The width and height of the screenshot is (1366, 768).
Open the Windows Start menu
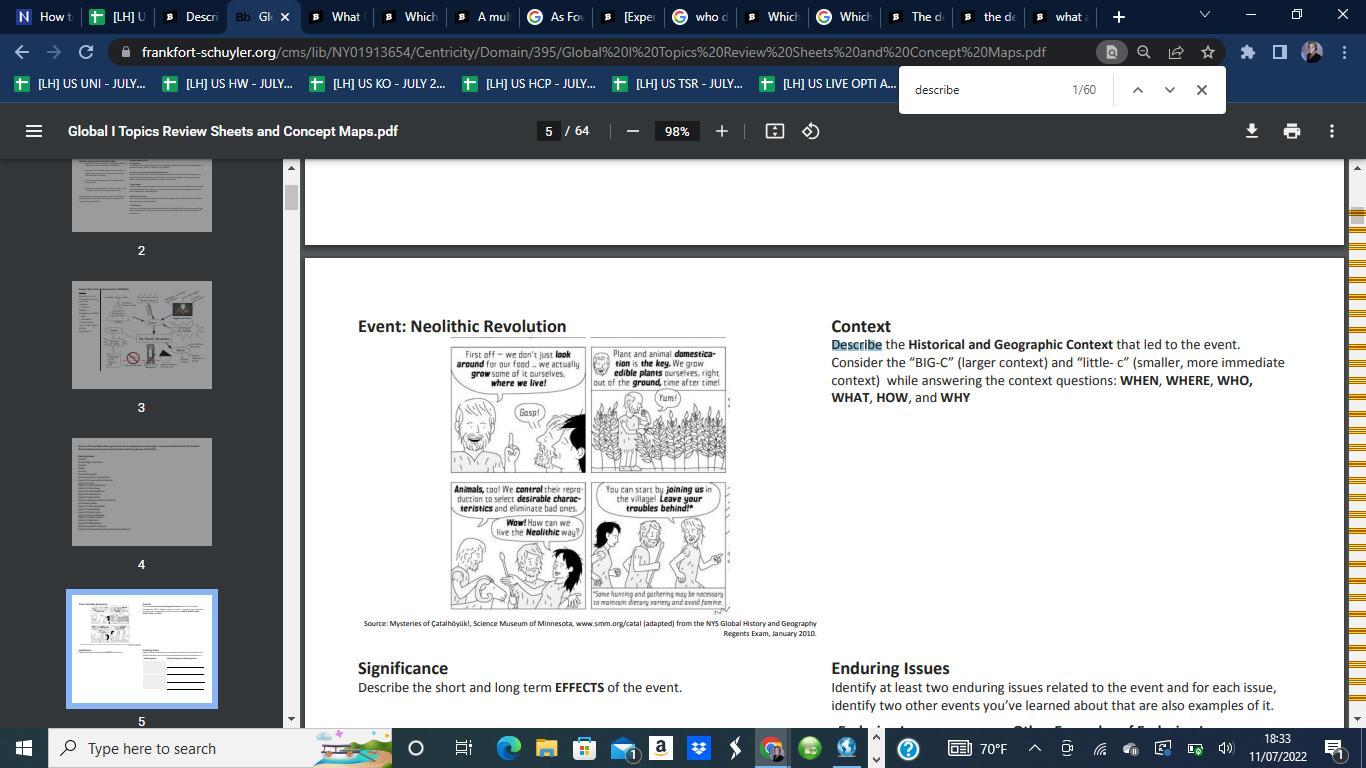(23, 748)
